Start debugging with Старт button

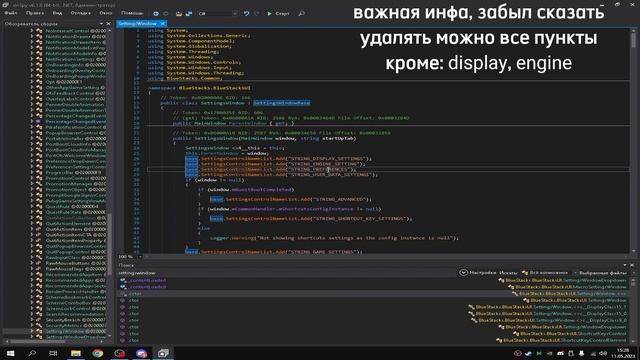278,13
